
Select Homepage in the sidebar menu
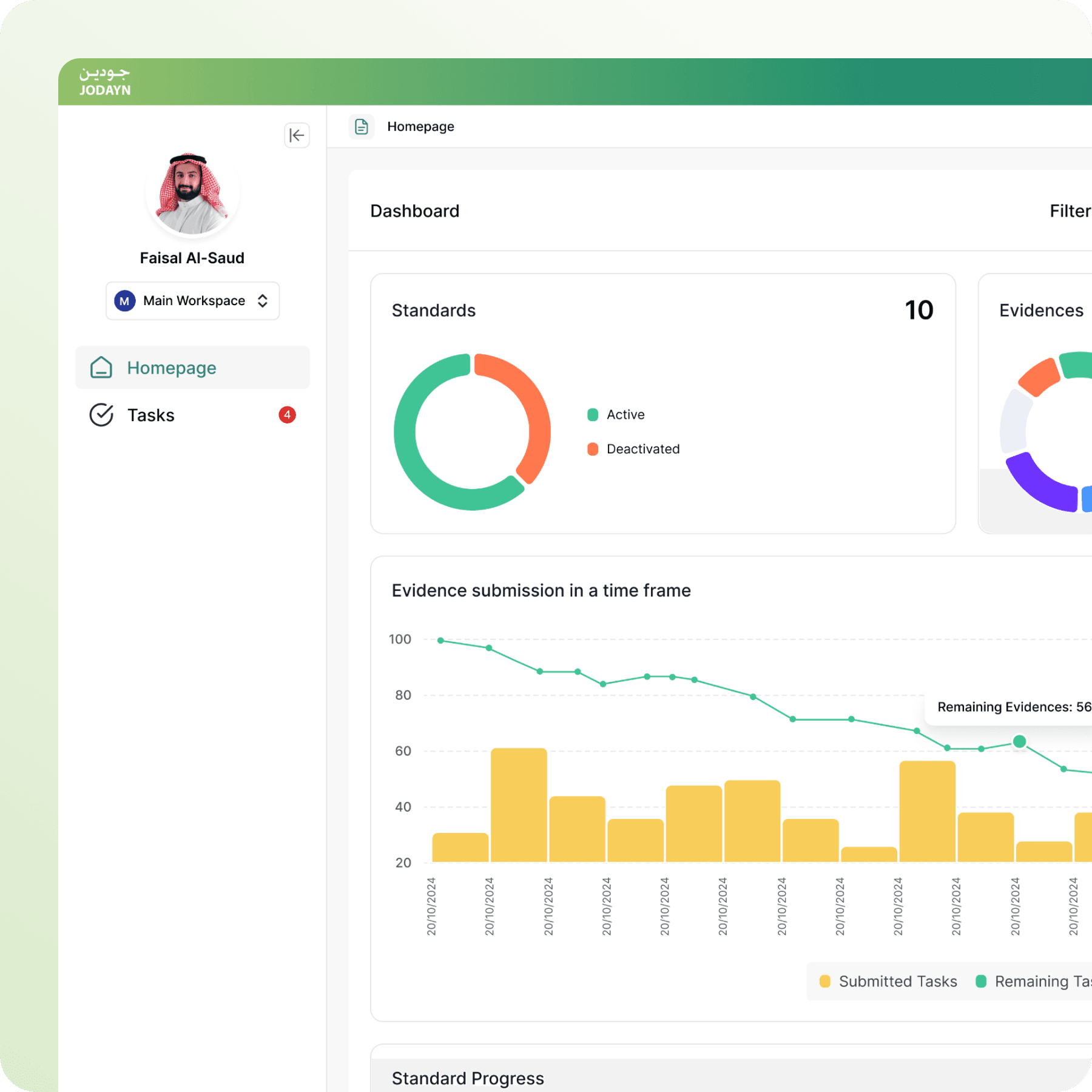tap(171, 367)
